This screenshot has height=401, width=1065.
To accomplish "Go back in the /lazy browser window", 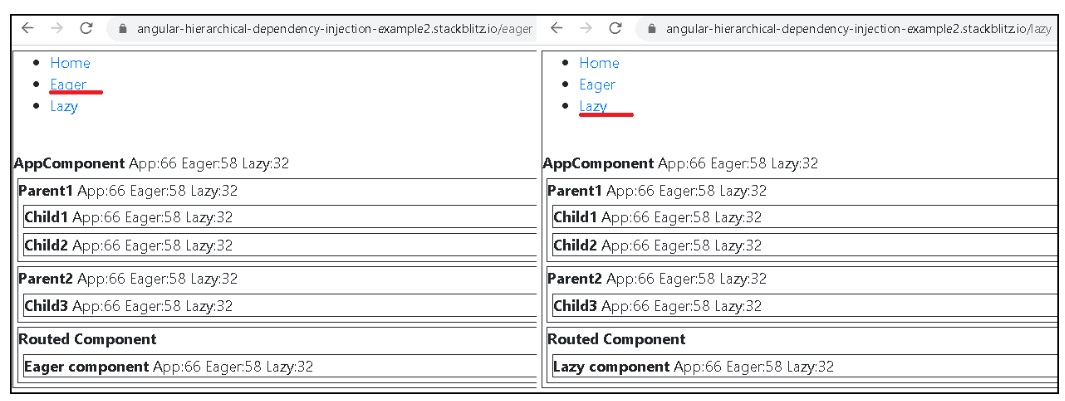I will pos(556,30).
